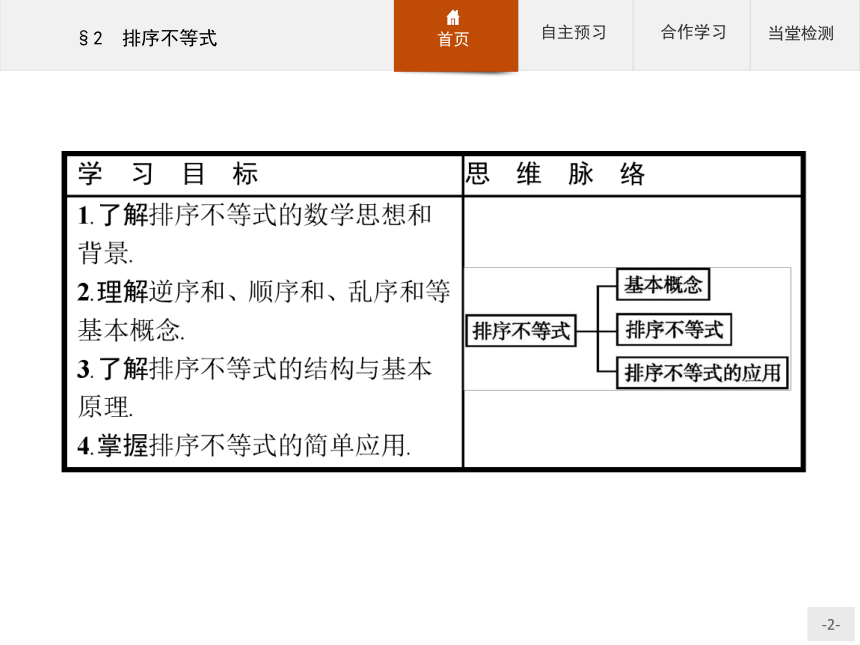This screenshot has width=860, height=645.
Task: Click objective 4 about 简单应用
Action: (244, 445)
